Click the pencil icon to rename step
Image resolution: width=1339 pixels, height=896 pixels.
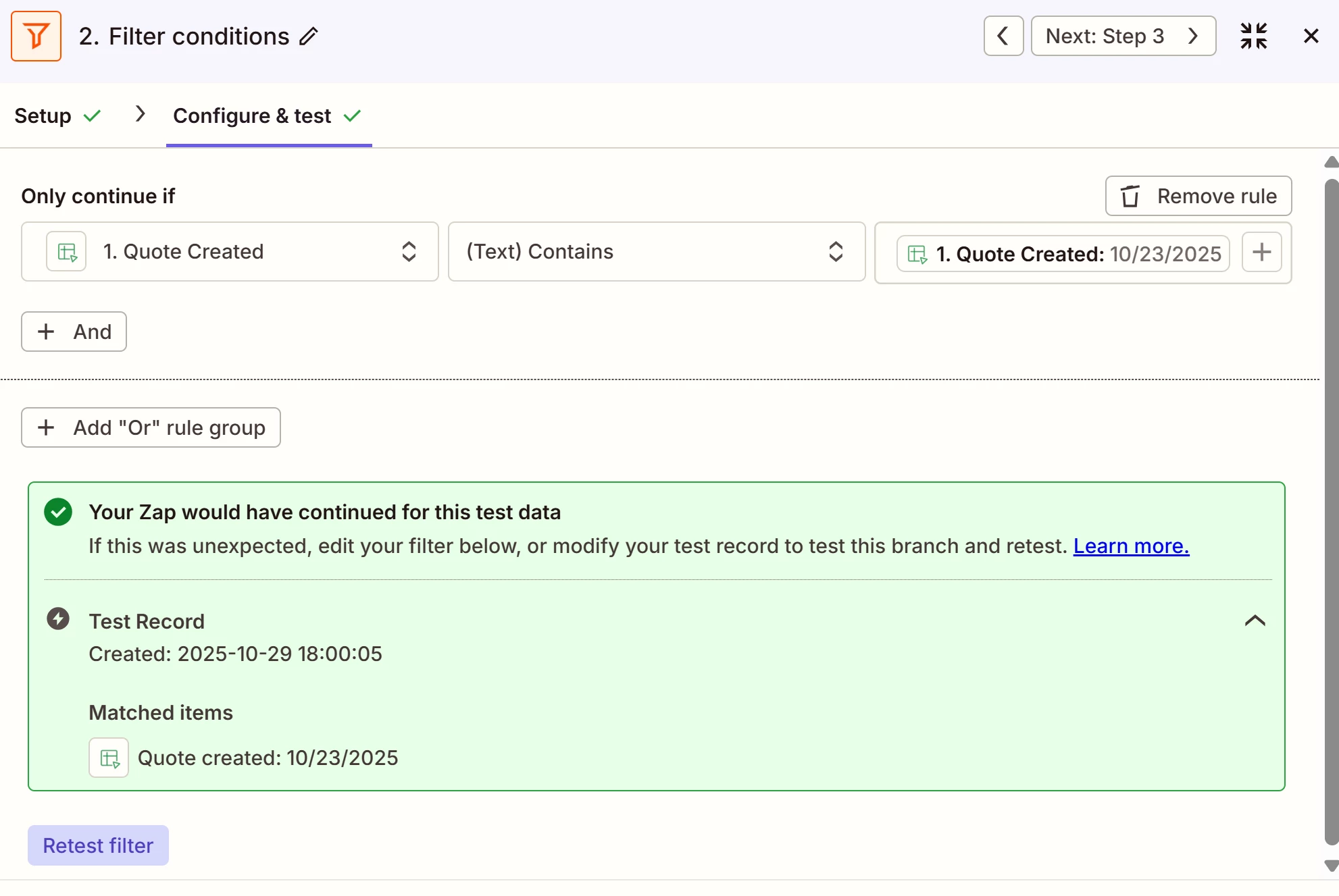coord(309,36)
